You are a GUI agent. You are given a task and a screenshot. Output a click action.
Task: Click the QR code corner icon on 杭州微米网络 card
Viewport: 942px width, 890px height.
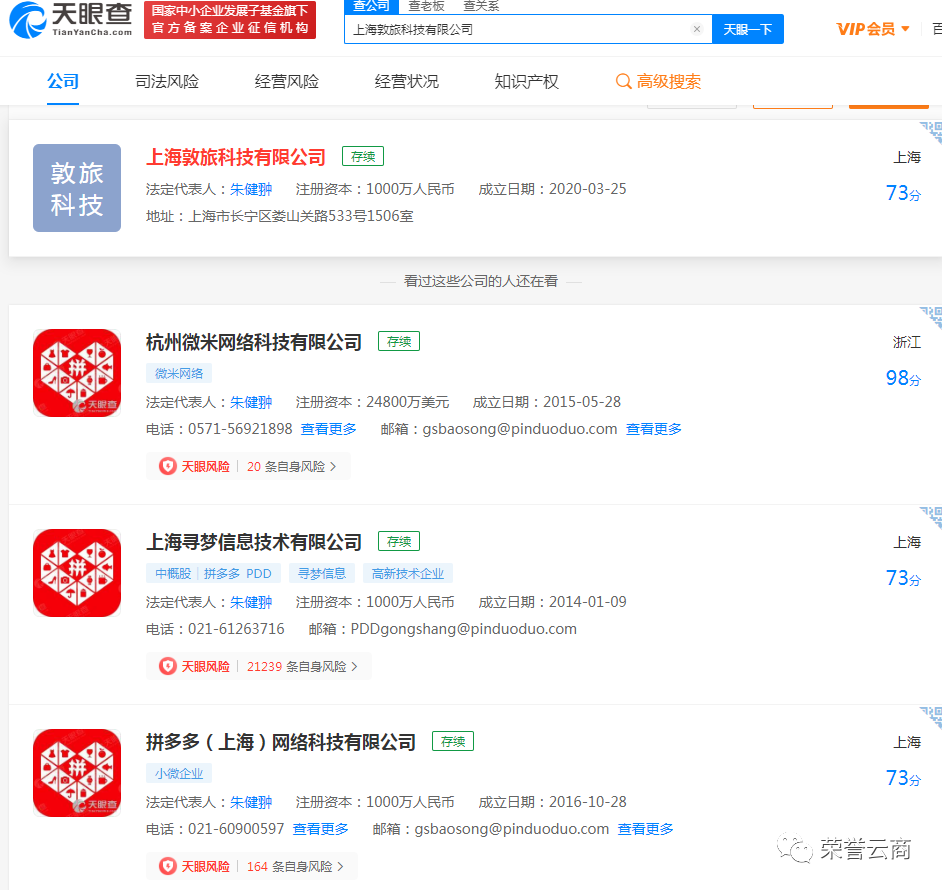point(931,317)
